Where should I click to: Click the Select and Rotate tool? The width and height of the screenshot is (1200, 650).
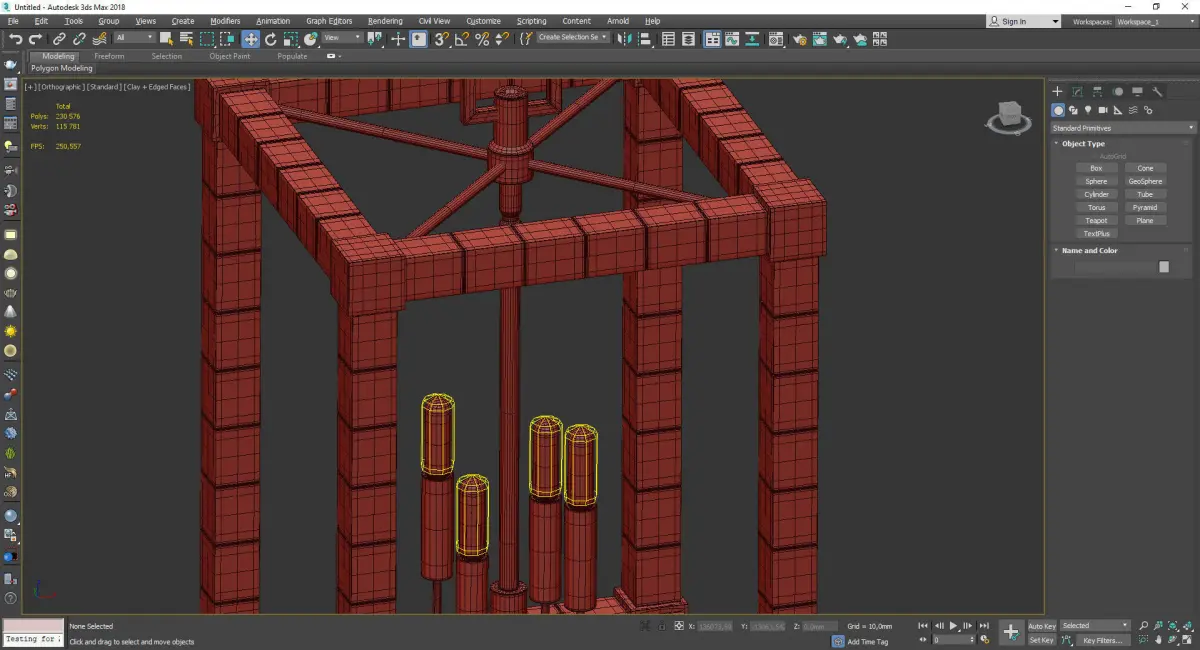(270, 39)
